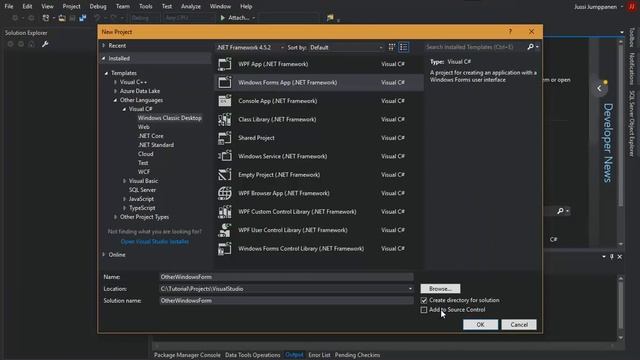Expand the Recent section
640x360 pixels.
click(104, 46)
